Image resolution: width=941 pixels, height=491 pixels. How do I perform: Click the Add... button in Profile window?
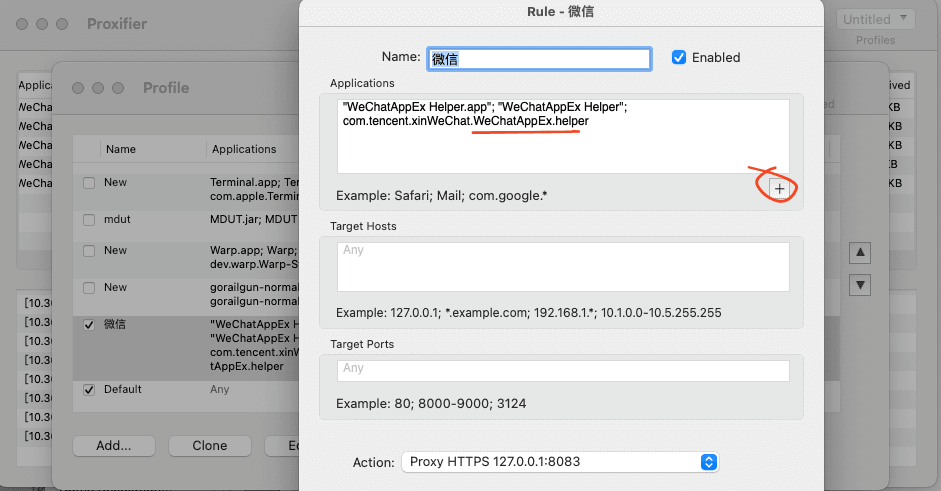tap(114, 445)
